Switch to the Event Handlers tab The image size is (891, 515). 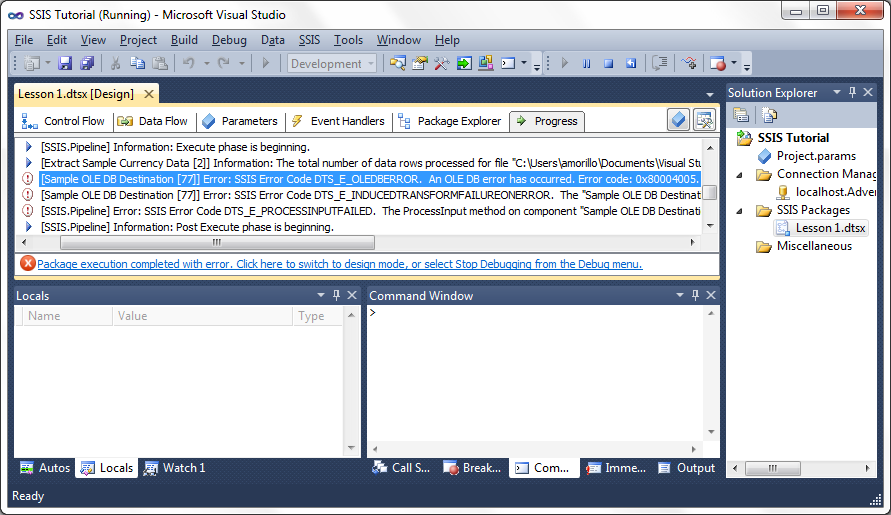tap(338, 121)
